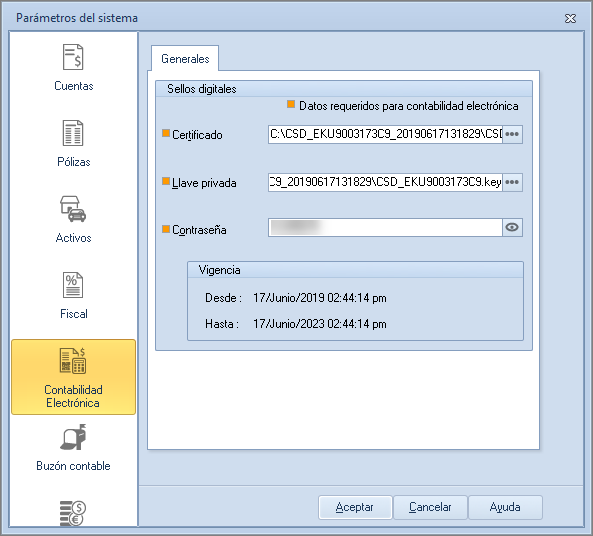Browse for the Llave privada file

[512, 182]
